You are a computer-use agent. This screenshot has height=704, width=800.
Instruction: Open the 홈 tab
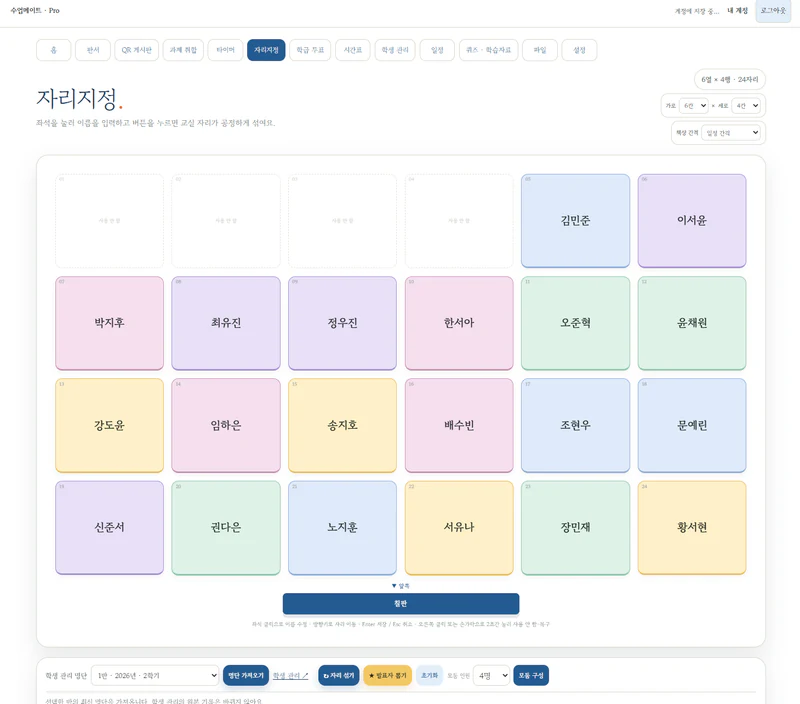[54, 50]
